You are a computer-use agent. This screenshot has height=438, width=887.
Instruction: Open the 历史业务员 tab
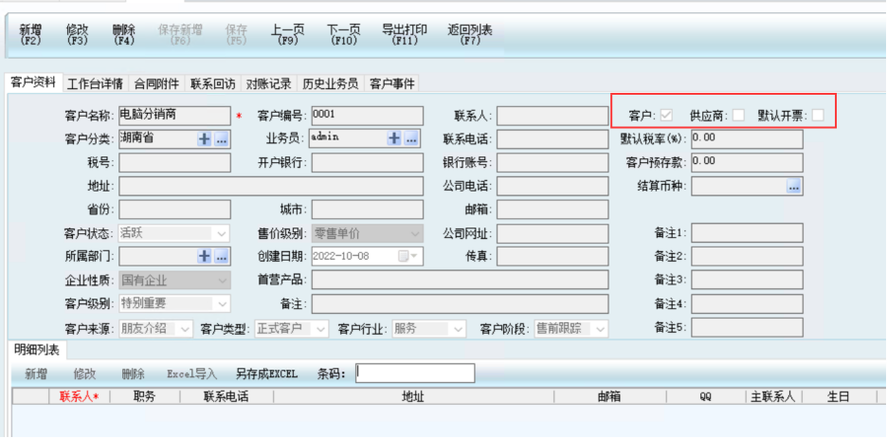tap(330, 84)
